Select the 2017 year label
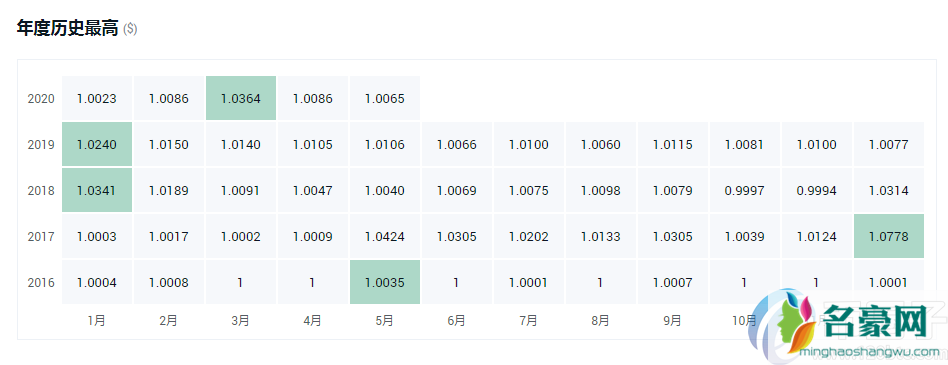 point(41,236)
